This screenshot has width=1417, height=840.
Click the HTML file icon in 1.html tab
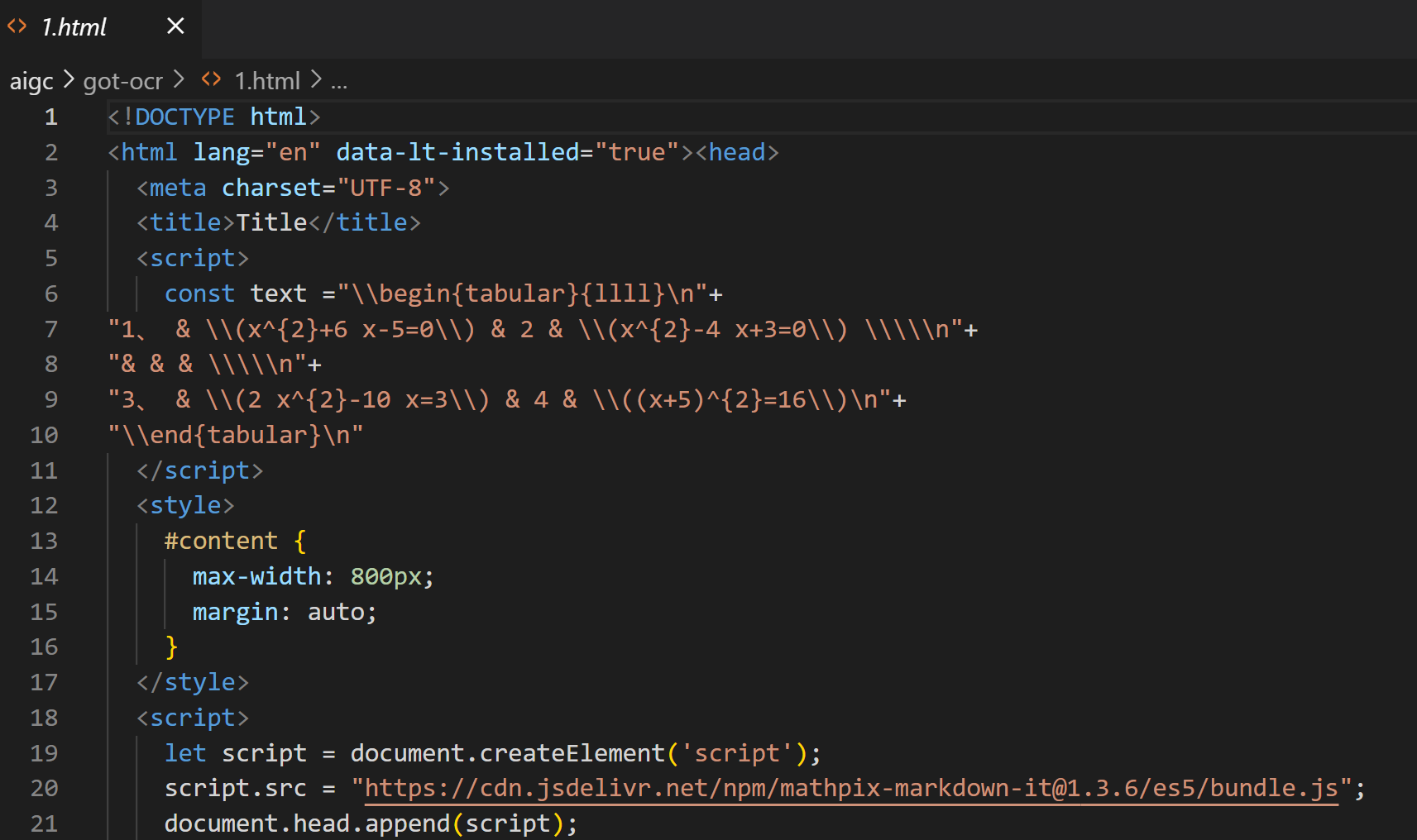point(17,26)
